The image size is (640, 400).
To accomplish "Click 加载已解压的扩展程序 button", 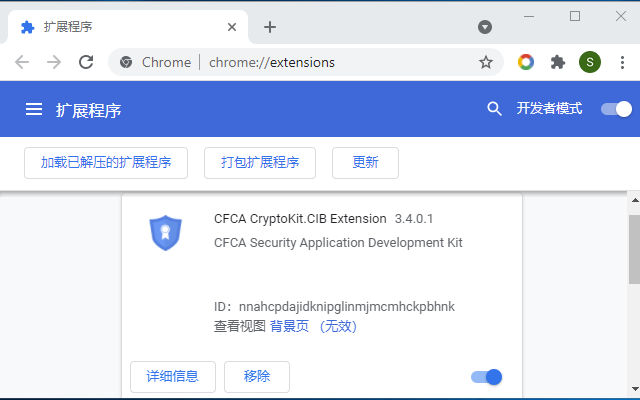I will [x=106, y=163].
